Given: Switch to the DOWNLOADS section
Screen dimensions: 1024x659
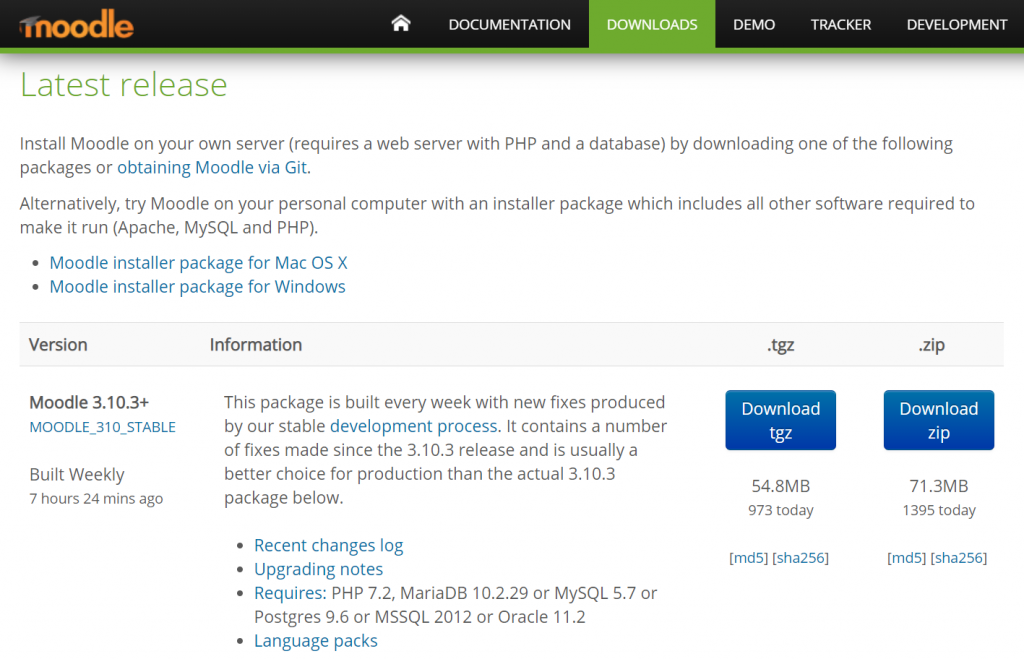Looking at the screenshot, I should tap(651, 24).
